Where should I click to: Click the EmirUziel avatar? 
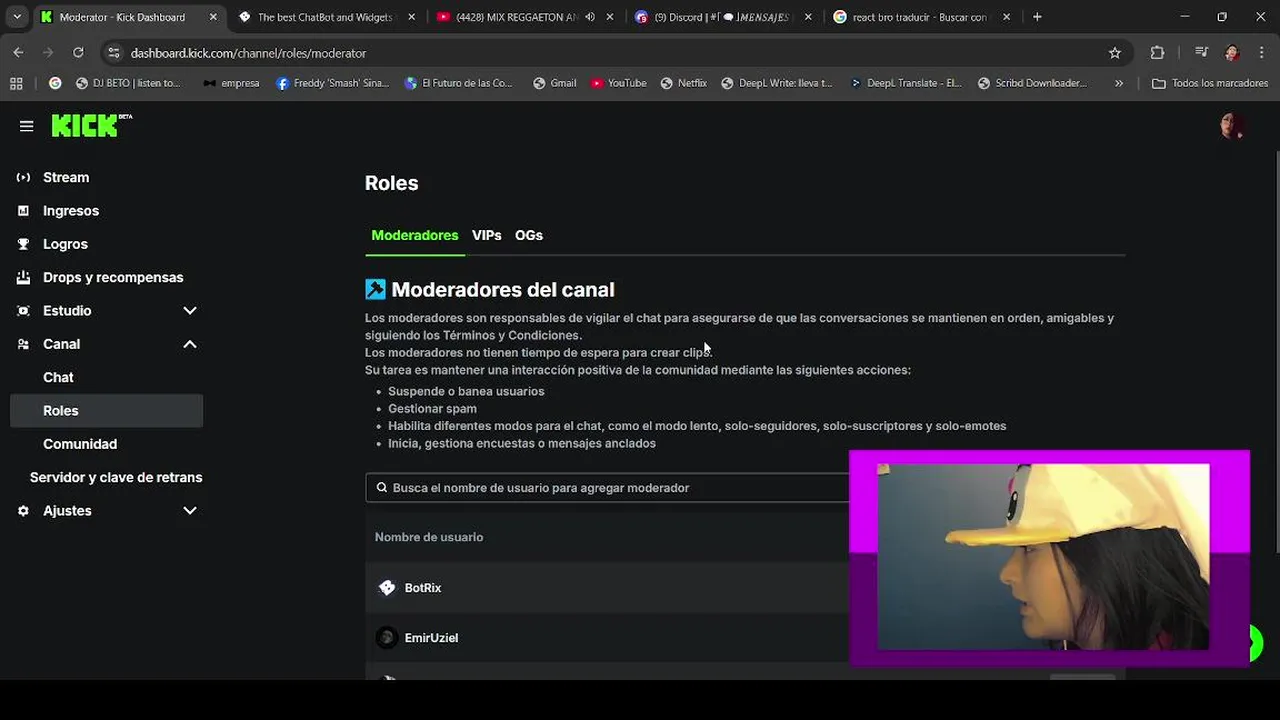(387, 638)
